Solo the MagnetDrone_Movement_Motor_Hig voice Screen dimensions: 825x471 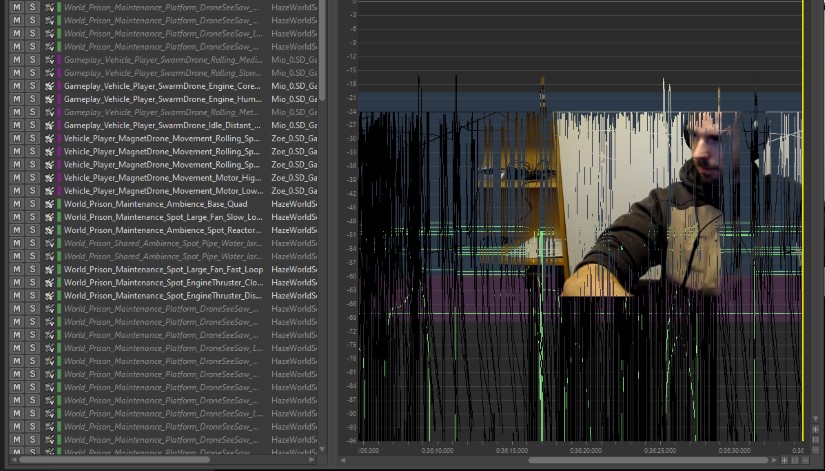(x=32, y=178)
